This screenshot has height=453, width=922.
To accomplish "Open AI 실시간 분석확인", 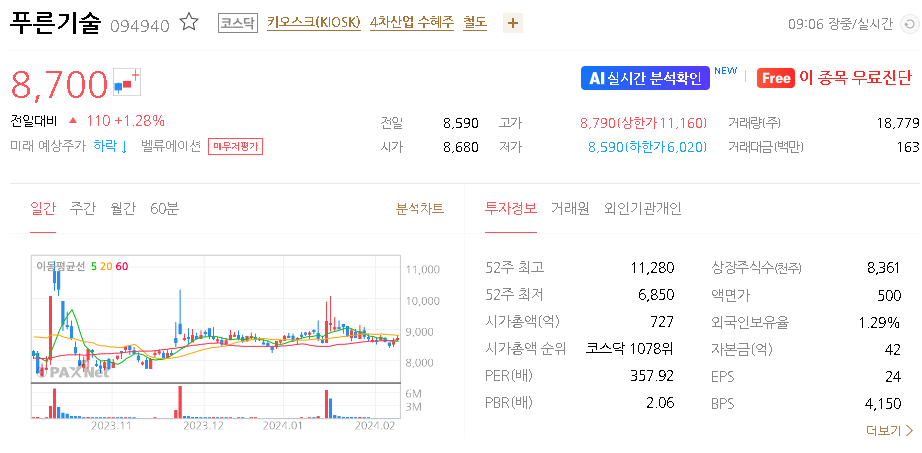I will 645,78.
